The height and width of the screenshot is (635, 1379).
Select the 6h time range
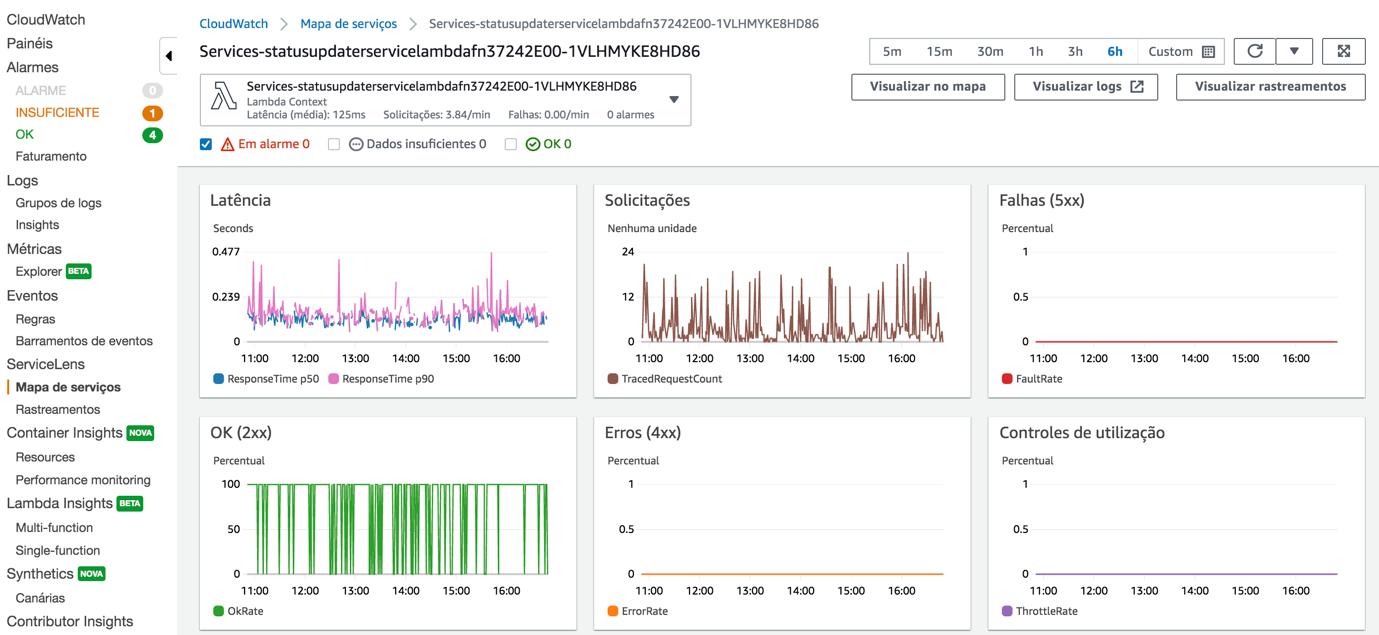click(x=1115, y=51)
